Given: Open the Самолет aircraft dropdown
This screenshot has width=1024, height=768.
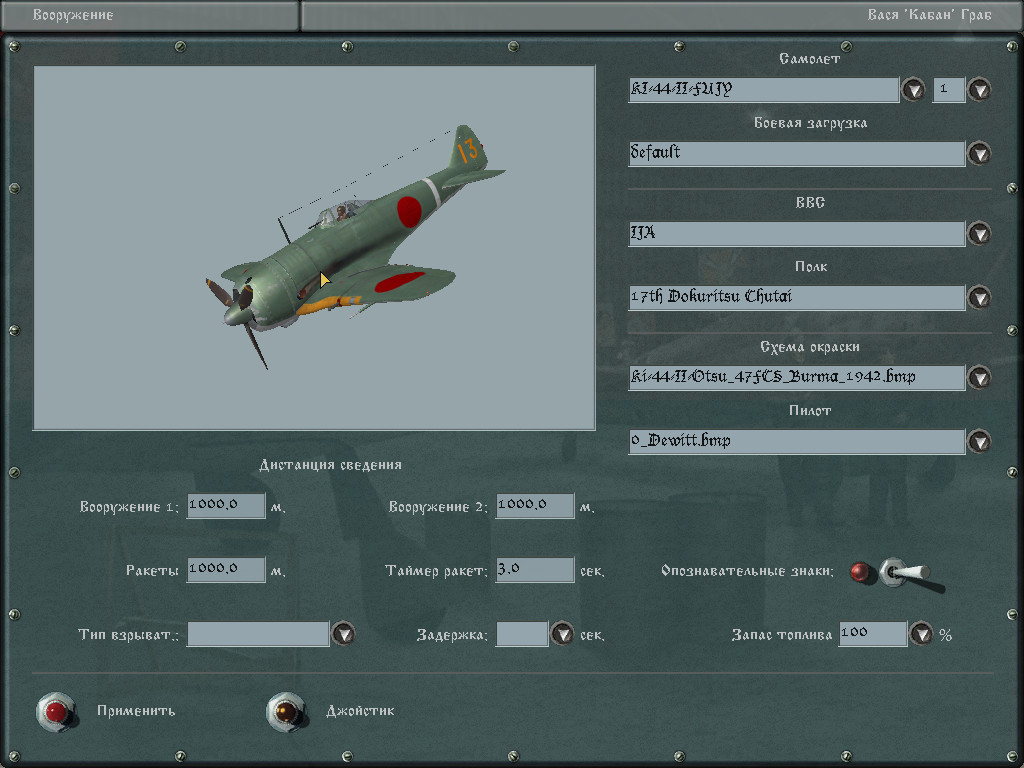Looking at the screenshot, I should (913, 90).
